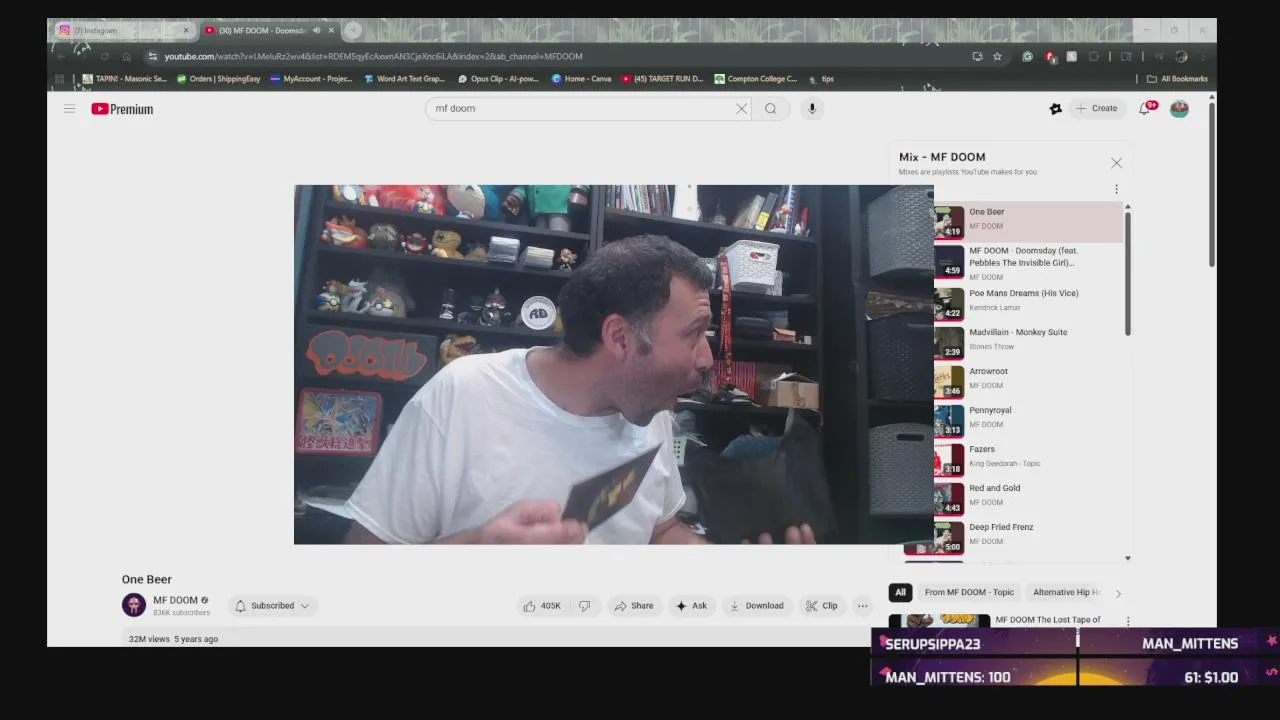The width and height of the screenshot is (1280, 720).
Task: Open MF DOOM The Lost Tape recommendation
Action: [1047, 620]
